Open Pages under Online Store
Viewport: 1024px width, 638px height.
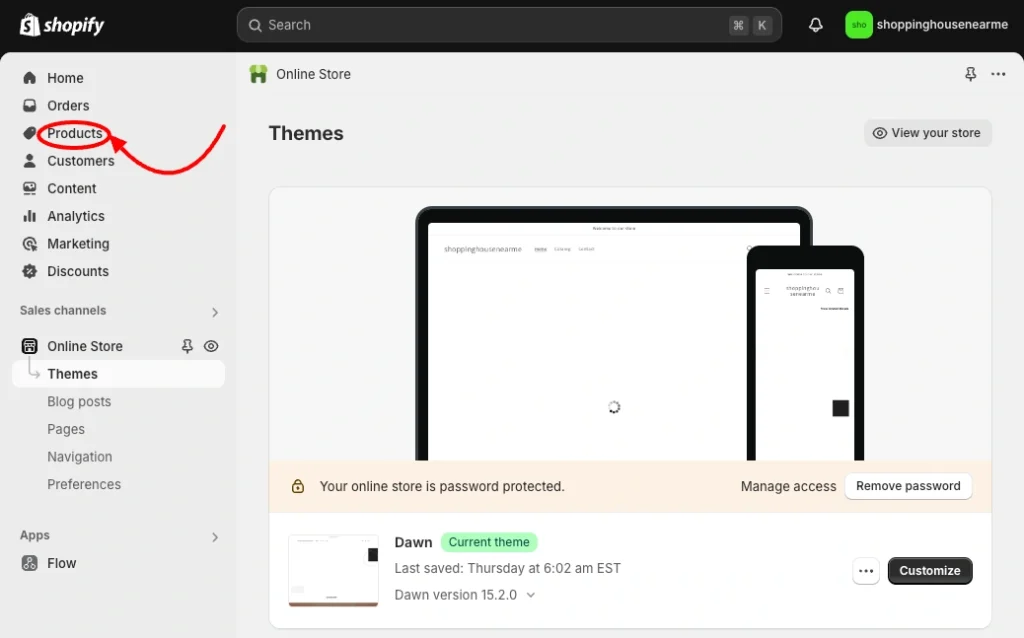click(66, 429)
